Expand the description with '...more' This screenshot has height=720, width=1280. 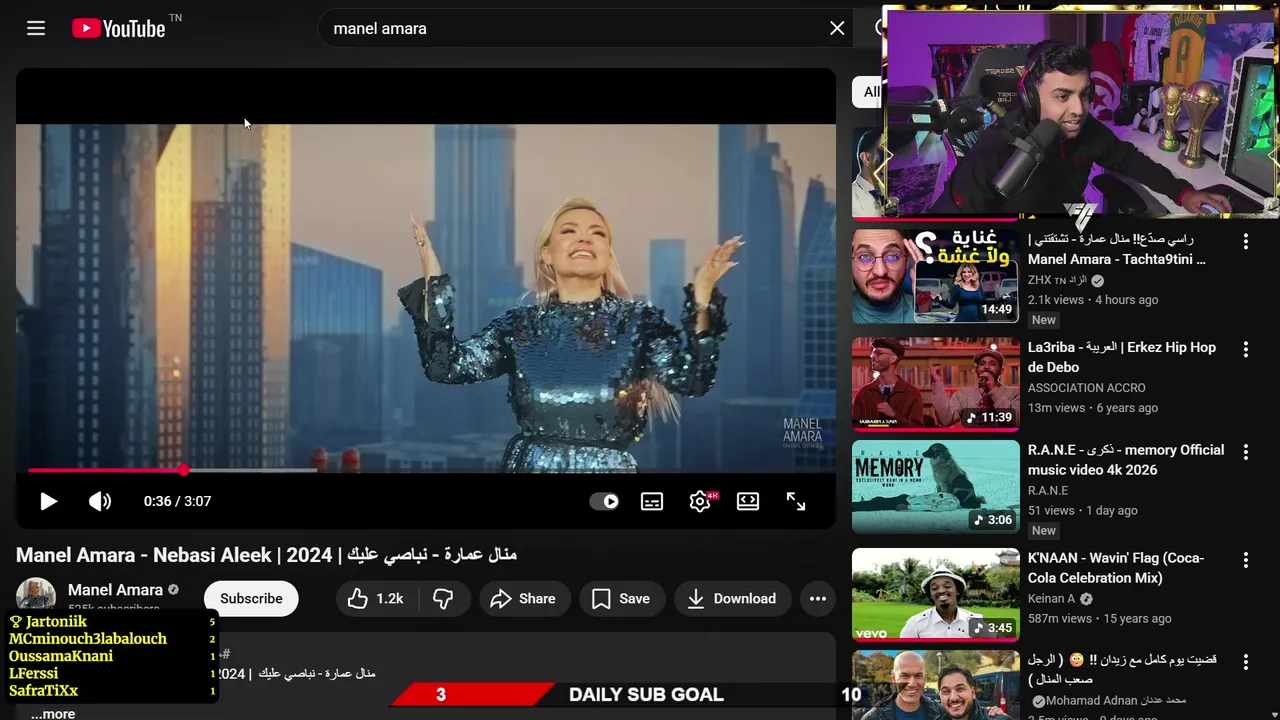[x=52, y=713]
